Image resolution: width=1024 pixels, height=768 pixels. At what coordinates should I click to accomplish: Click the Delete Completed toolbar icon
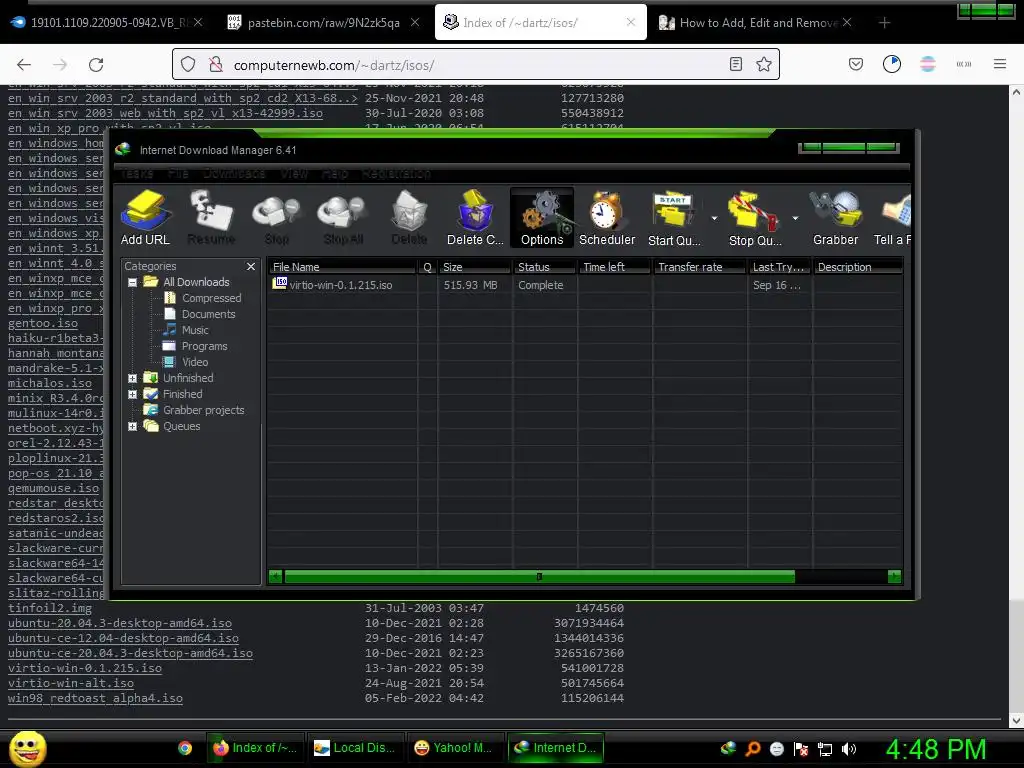coord(475,217)
